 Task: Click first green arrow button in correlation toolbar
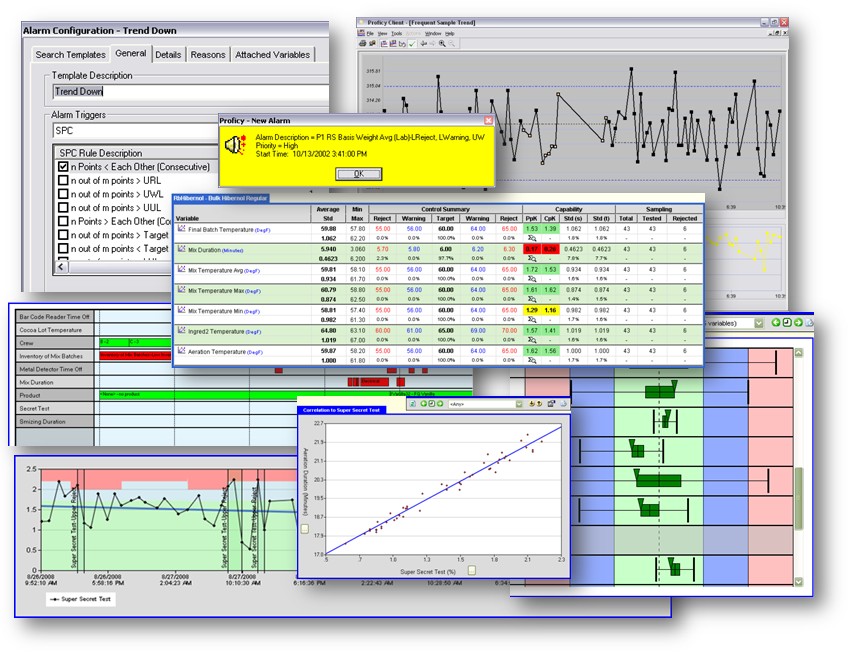click(424, 404)
